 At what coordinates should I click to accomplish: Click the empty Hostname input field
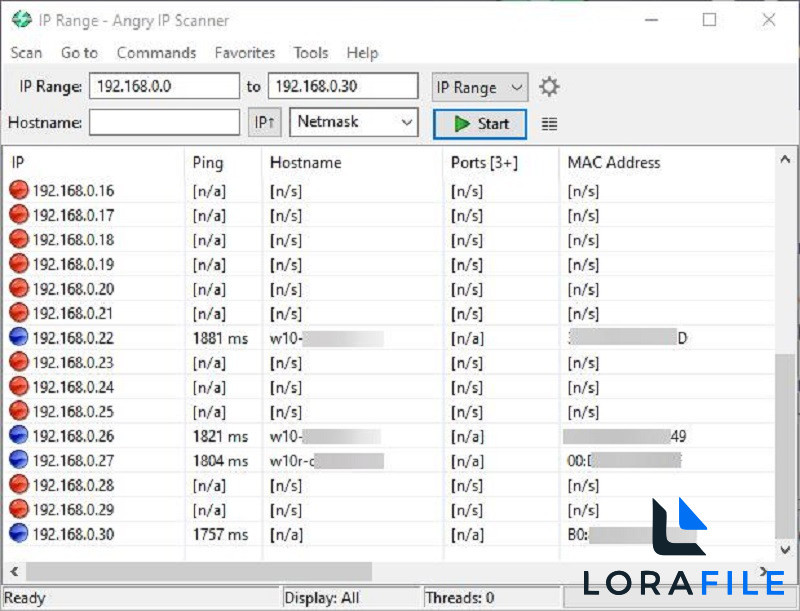pyautogui.click(x=164, y=122)
